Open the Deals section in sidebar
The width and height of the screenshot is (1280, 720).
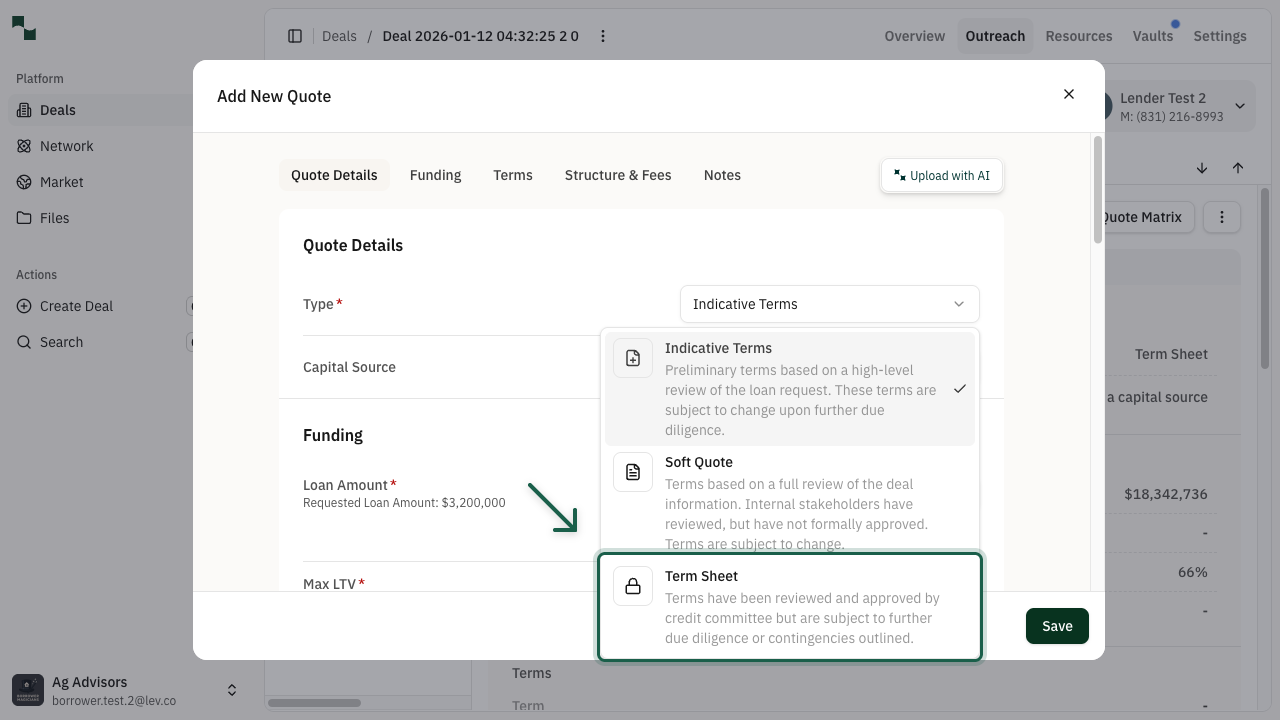55,110
